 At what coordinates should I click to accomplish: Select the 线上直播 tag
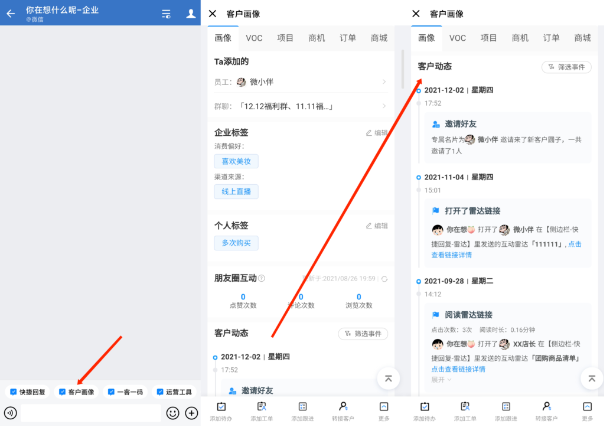236,191
